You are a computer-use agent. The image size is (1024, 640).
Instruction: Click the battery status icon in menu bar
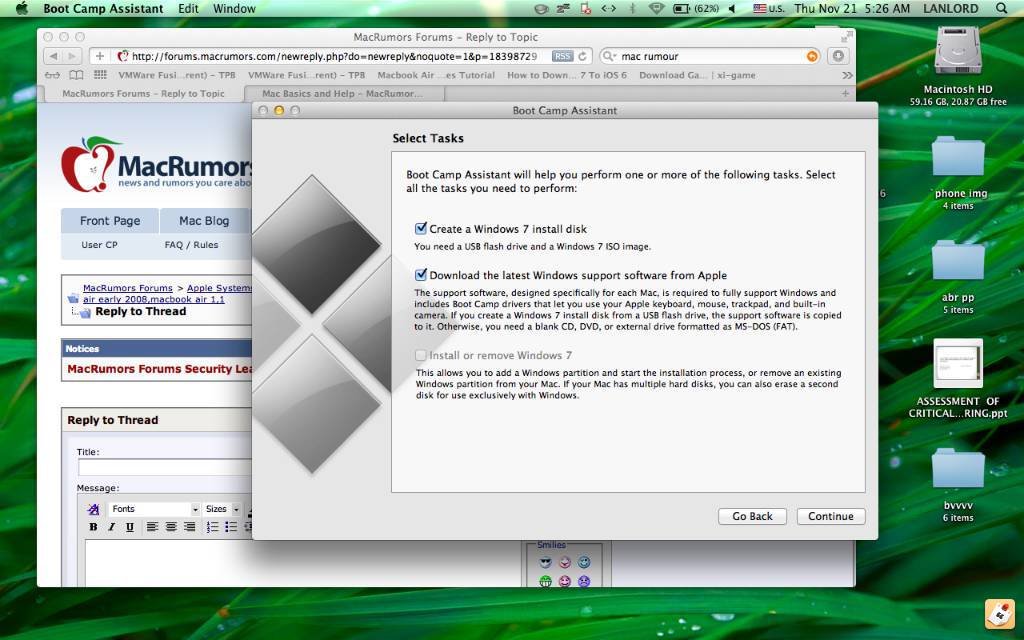click(682, 8)
